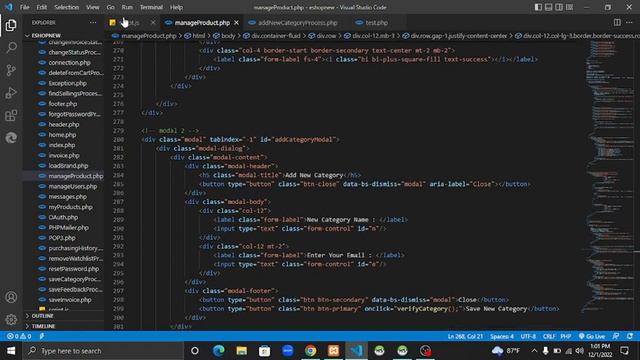The height and width of the screenshot is (360, 640).
Task: Open the Extensions view
Action: (x=11, y=116)
